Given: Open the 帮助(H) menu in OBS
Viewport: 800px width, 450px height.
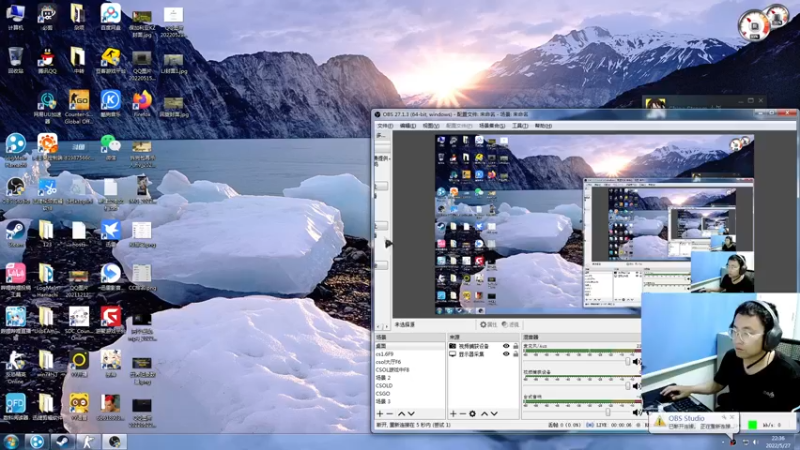Looking at the screenshot, I should (543, 126).
